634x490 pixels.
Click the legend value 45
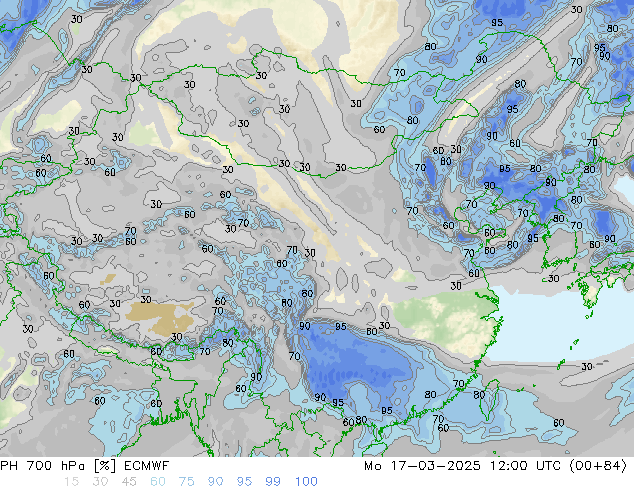(x=129, y=482)
